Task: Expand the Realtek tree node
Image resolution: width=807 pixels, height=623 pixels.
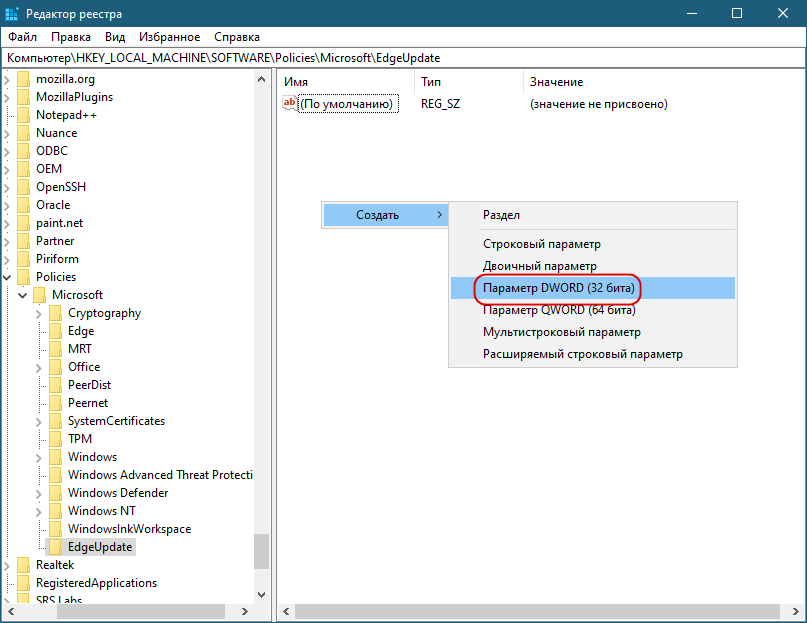Action: (7, 566)
